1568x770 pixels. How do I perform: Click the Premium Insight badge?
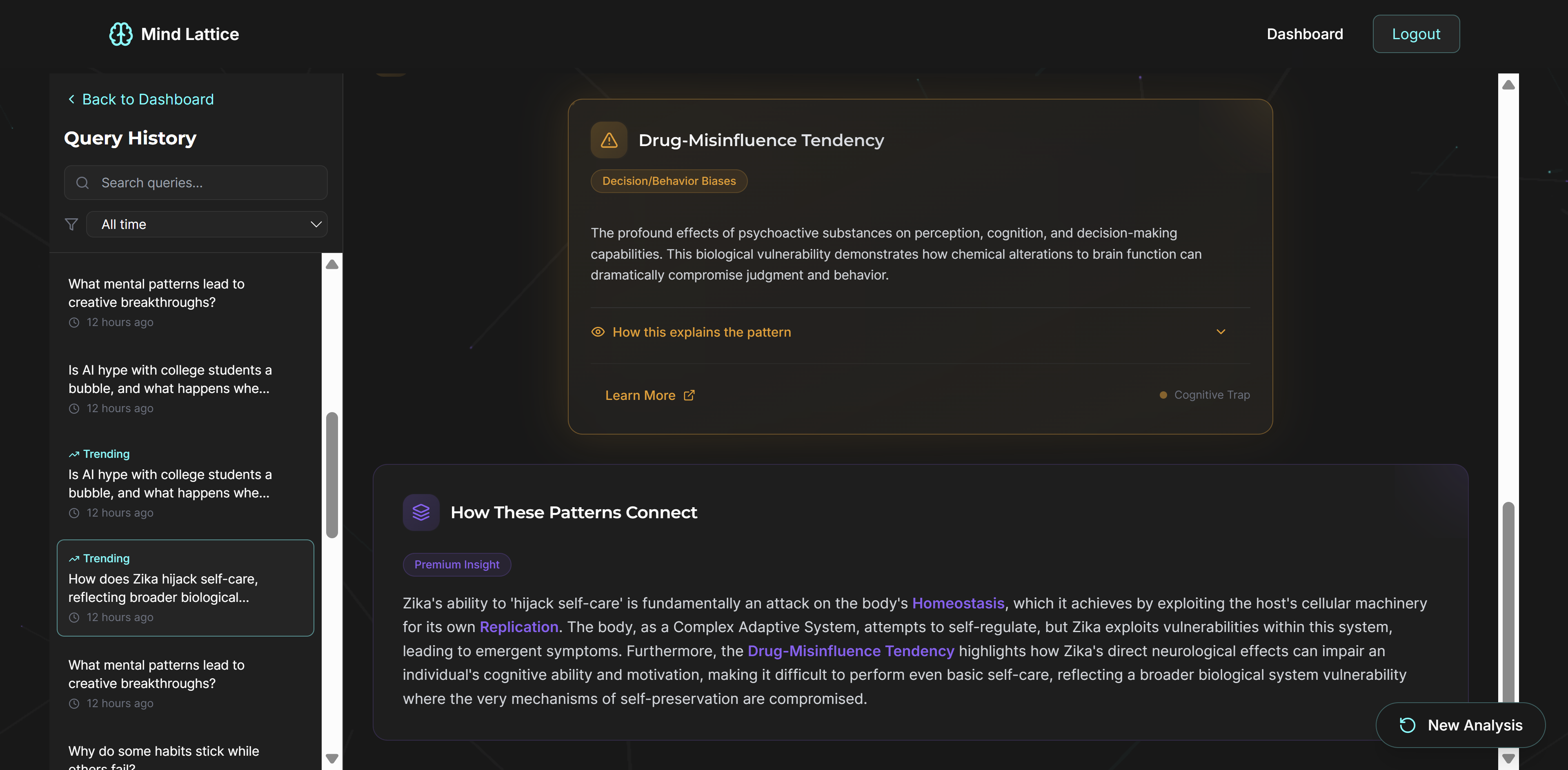[456, 564]
